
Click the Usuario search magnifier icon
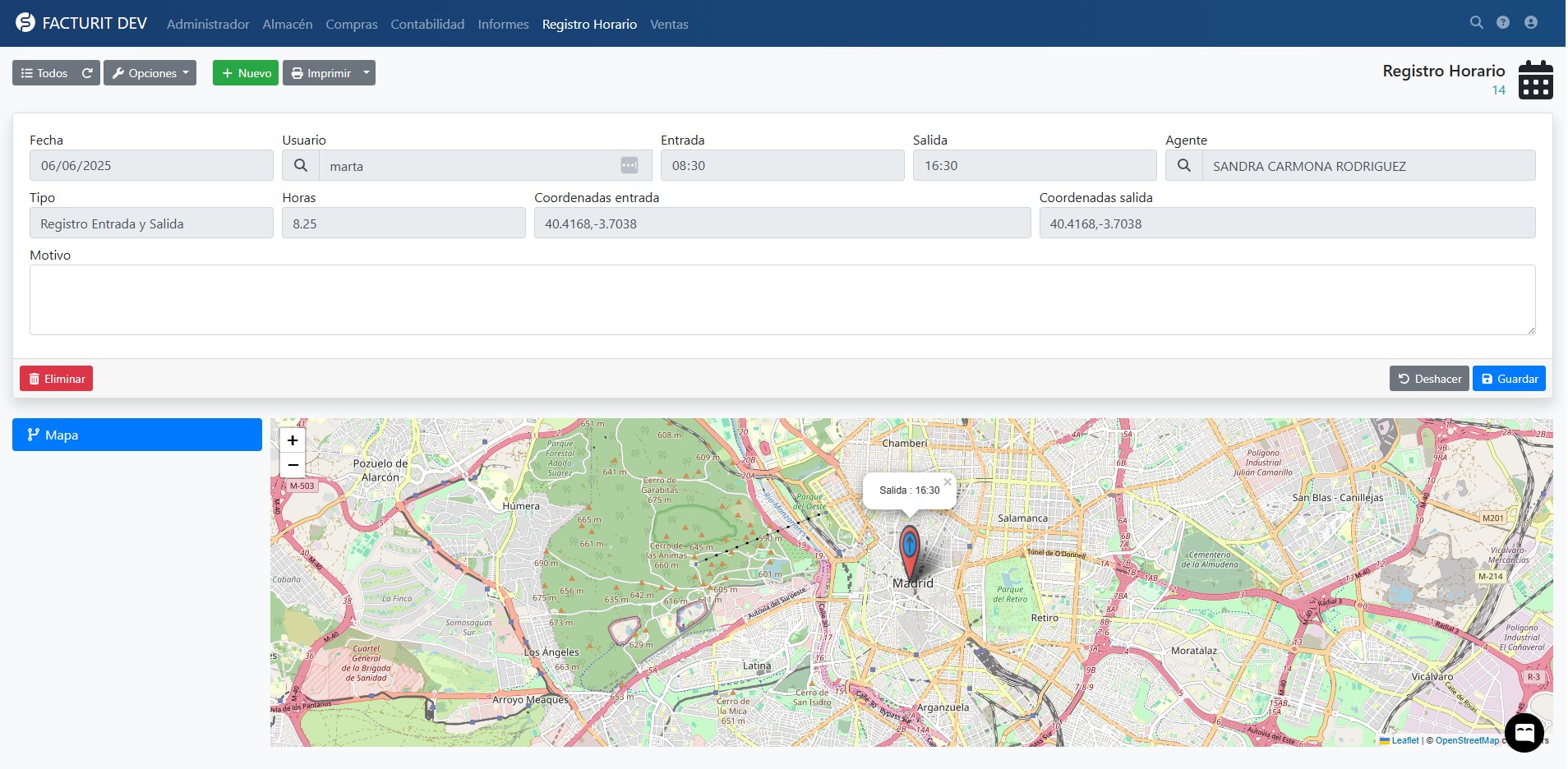click(x=301, y=166)
